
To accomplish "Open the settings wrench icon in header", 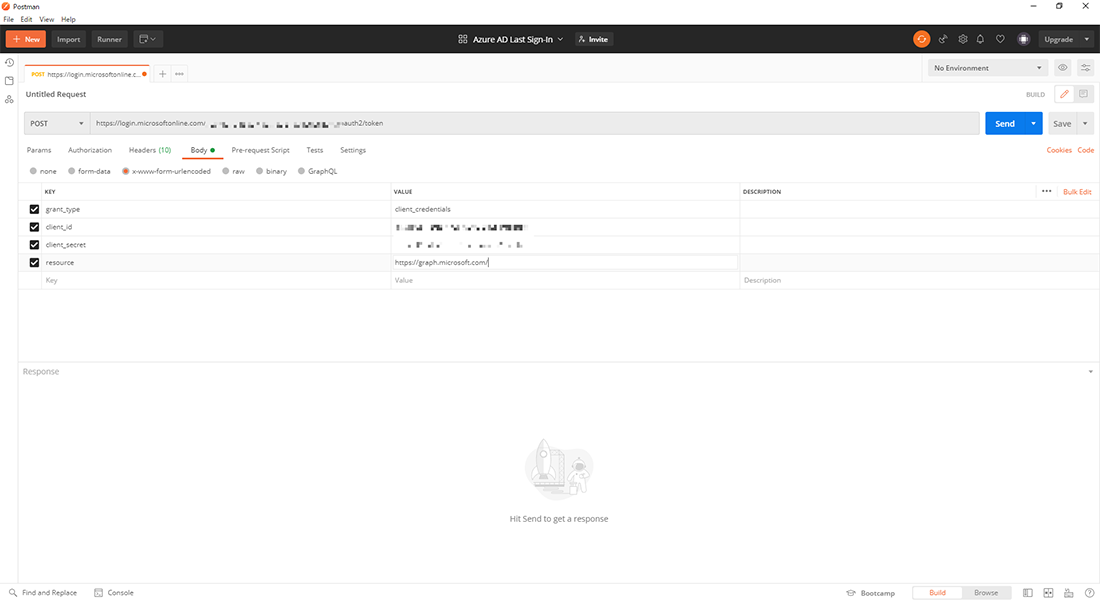I will tap(962, 39).
